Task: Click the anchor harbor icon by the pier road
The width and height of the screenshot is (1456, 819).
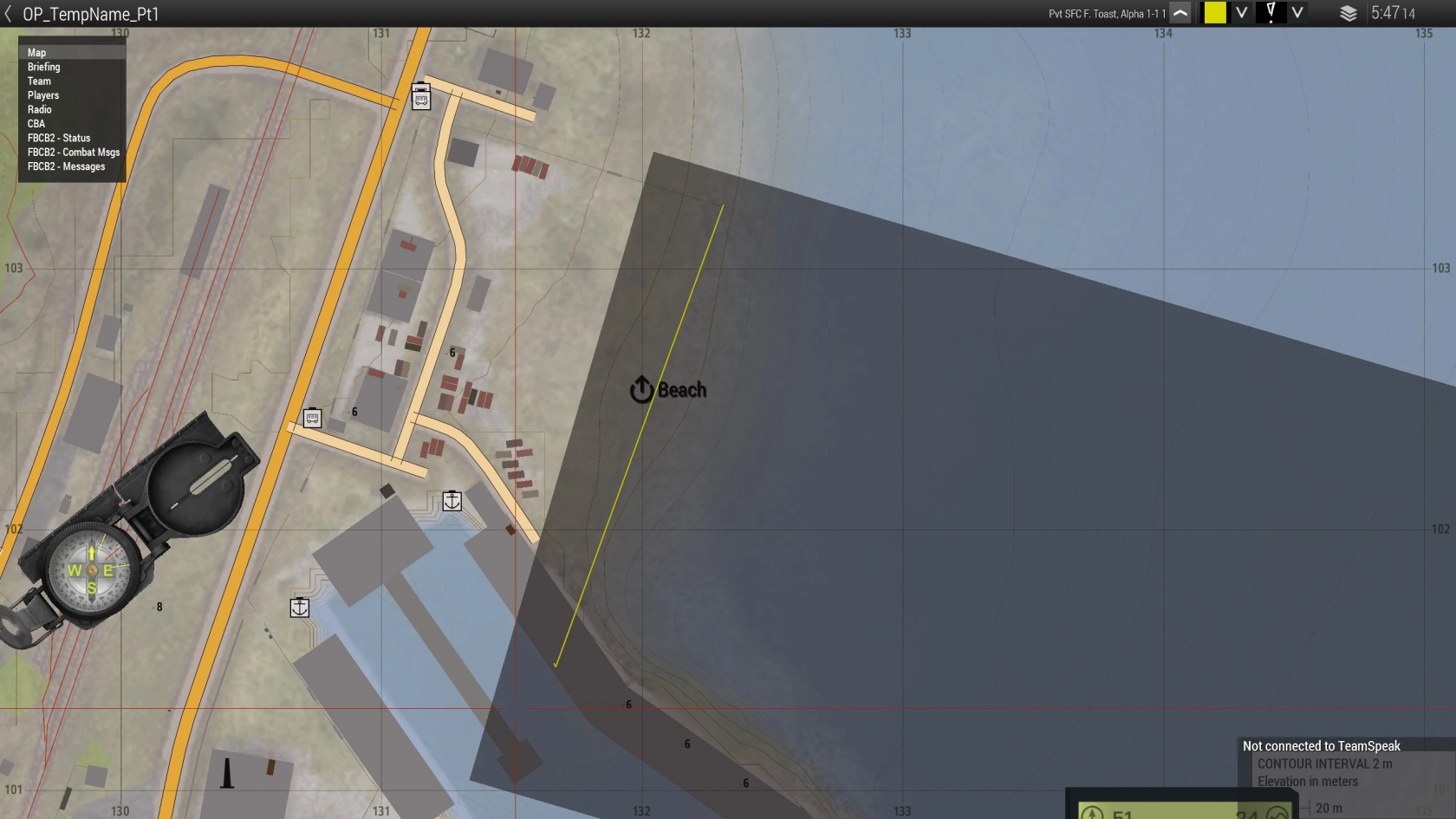Action: 452,501
